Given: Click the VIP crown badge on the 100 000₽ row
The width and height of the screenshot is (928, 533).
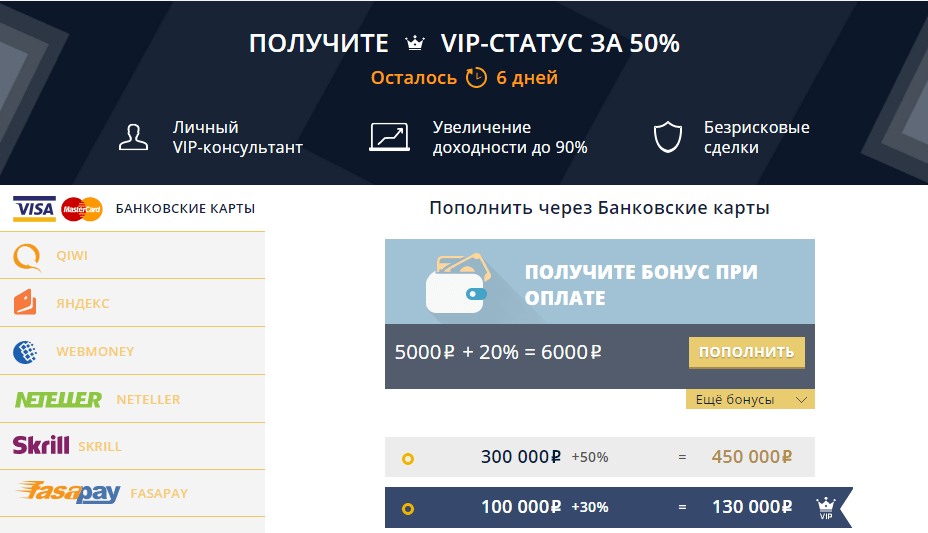Looking at the screenshot, I should [x=826, y=508].
